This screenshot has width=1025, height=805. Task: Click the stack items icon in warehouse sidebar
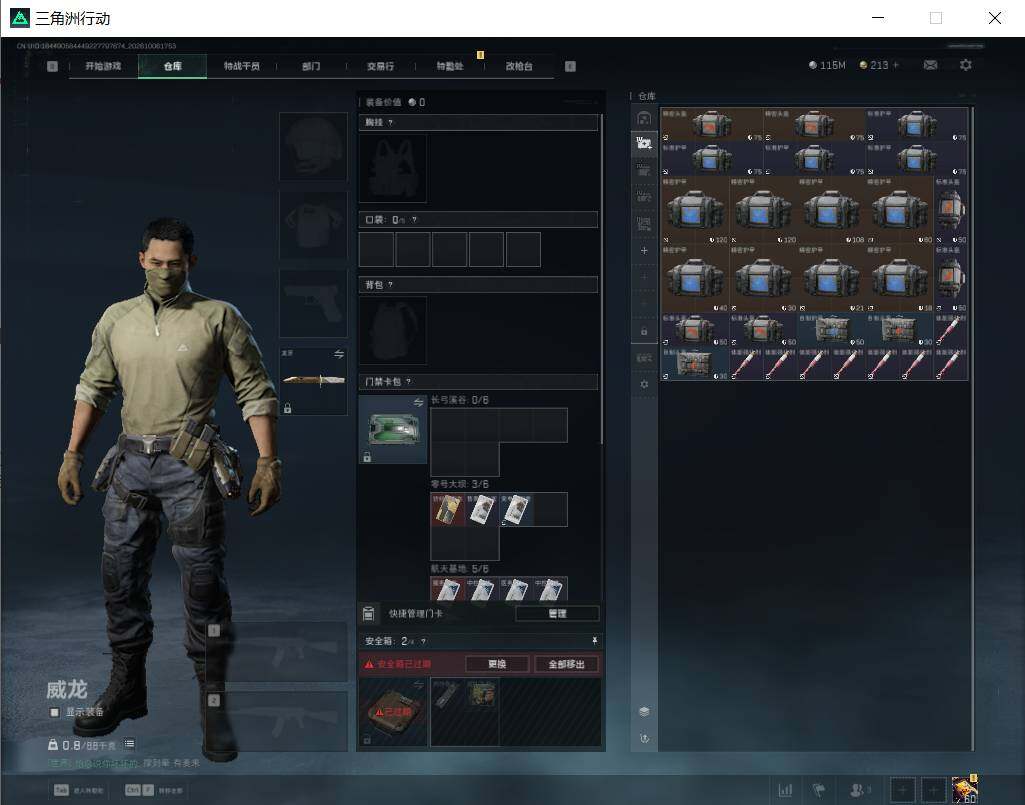point(644,711)
